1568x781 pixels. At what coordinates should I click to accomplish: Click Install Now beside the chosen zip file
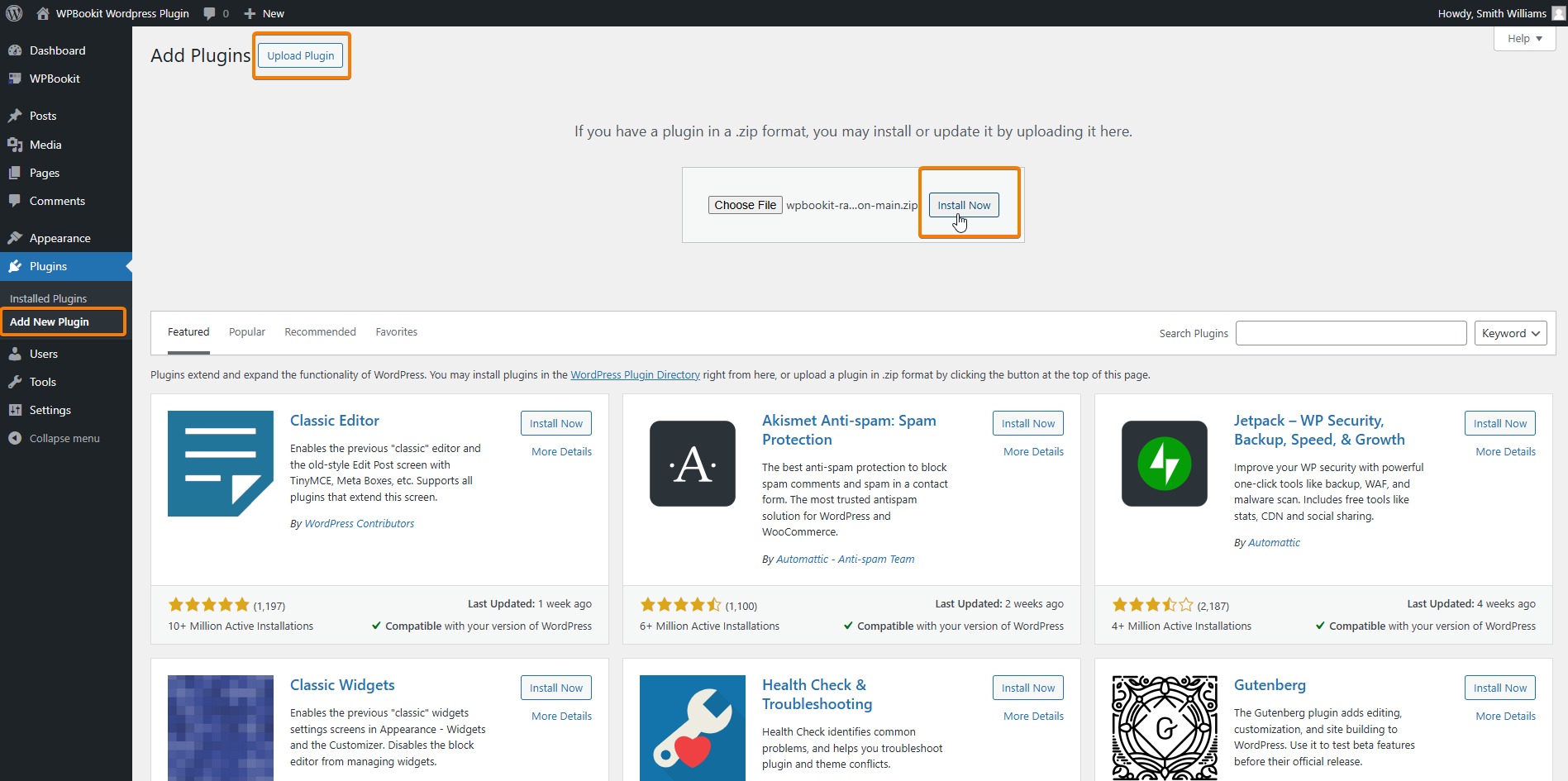pos(963,205)
